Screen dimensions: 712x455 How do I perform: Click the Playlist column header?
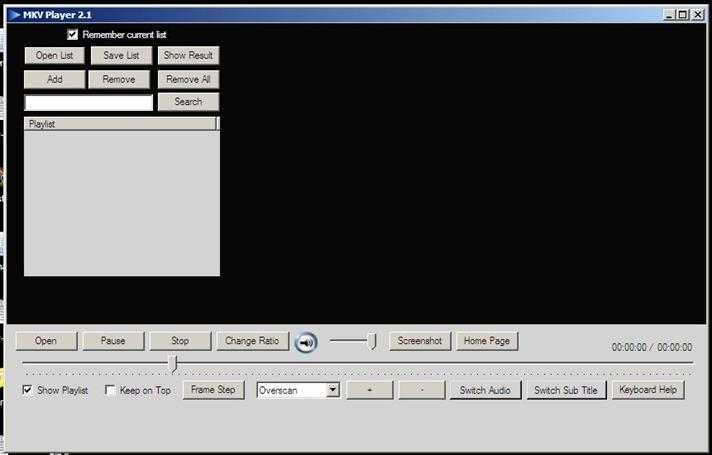coord(120,124)
